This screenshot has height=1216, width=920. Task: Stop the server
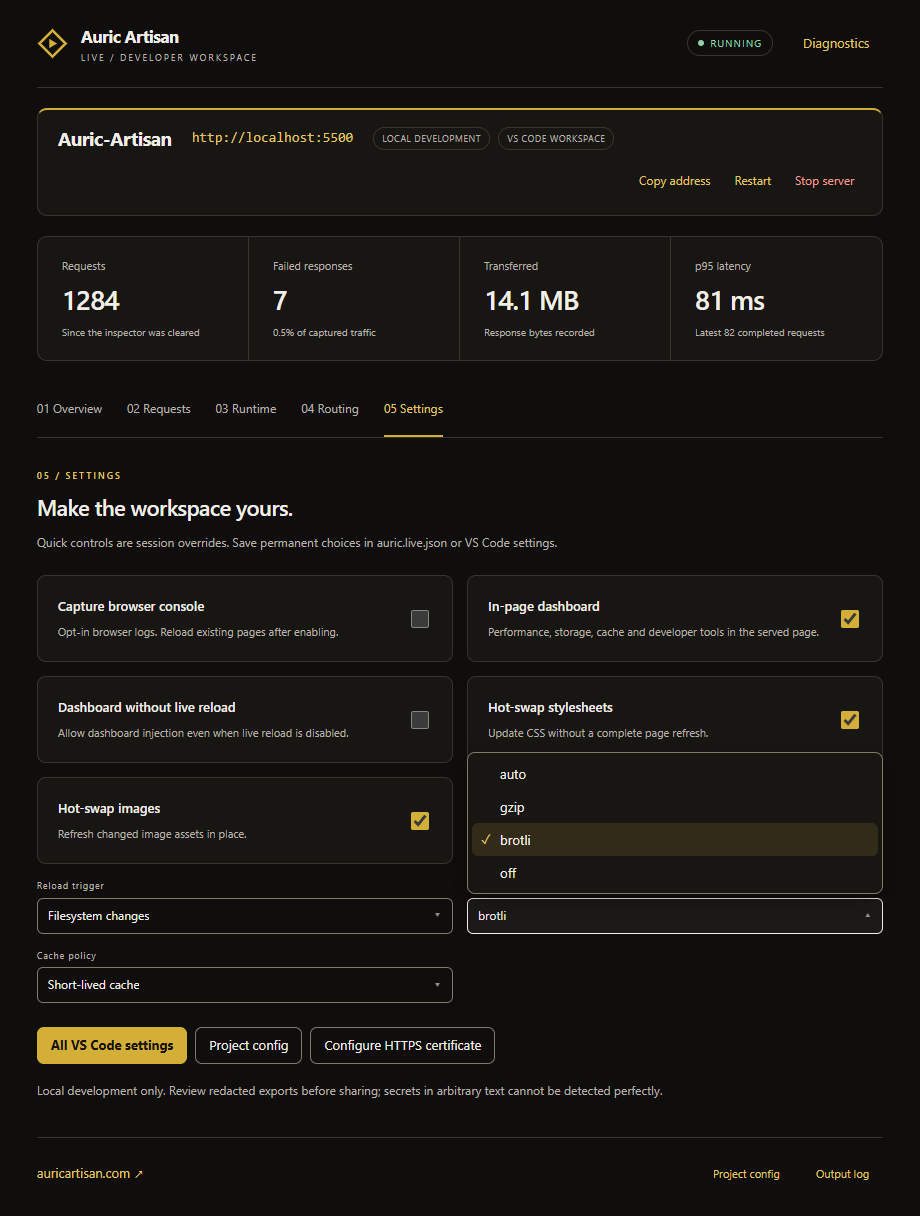825,181
